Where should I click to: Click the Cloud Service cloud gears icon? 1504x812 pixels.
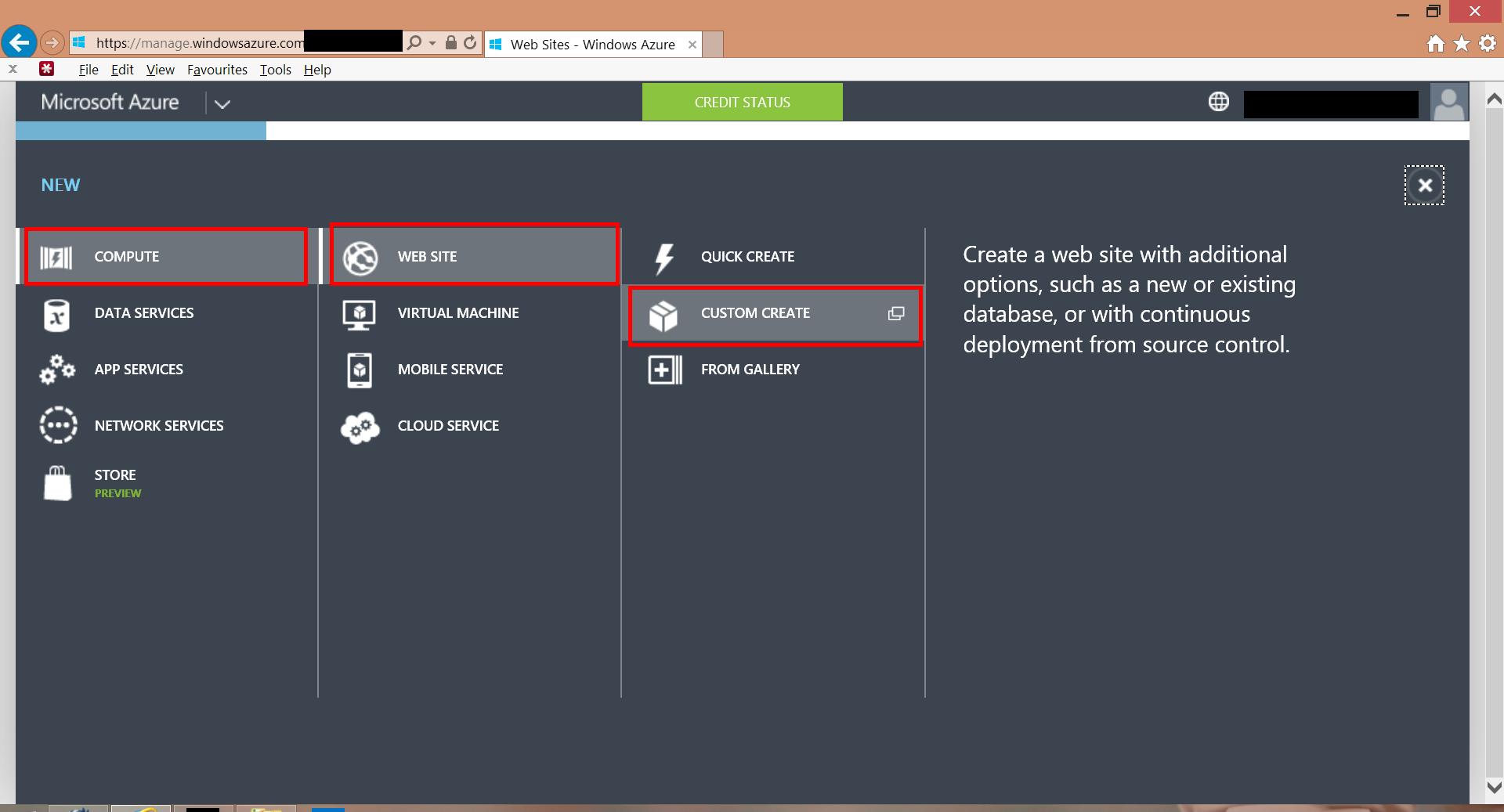pyautogui.click(x=360, y=428)
